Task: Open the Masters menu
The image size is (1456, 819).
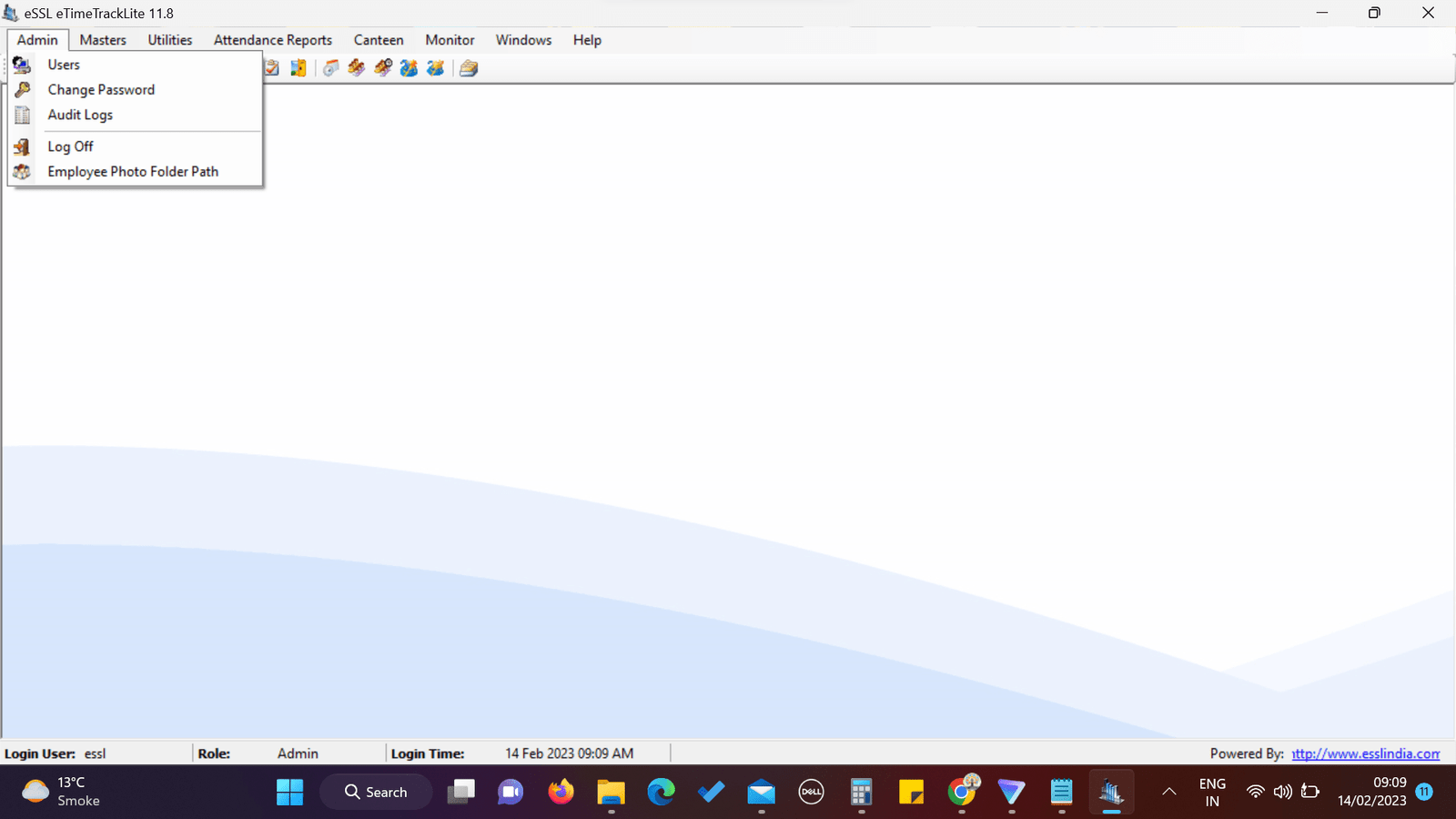Action: point(103,40)
